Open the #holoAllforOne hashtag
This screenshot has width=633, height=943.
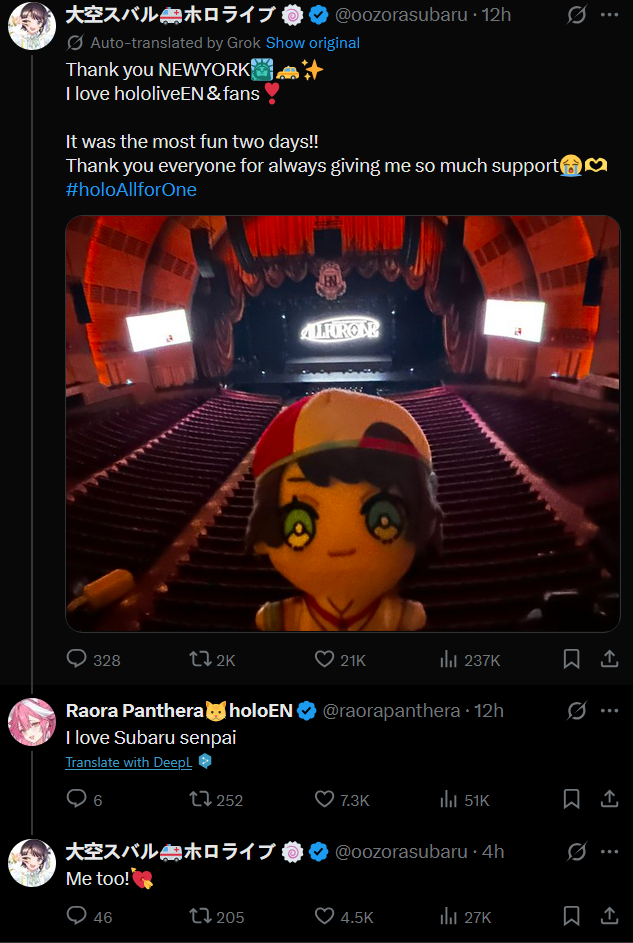tap(131, 189)
